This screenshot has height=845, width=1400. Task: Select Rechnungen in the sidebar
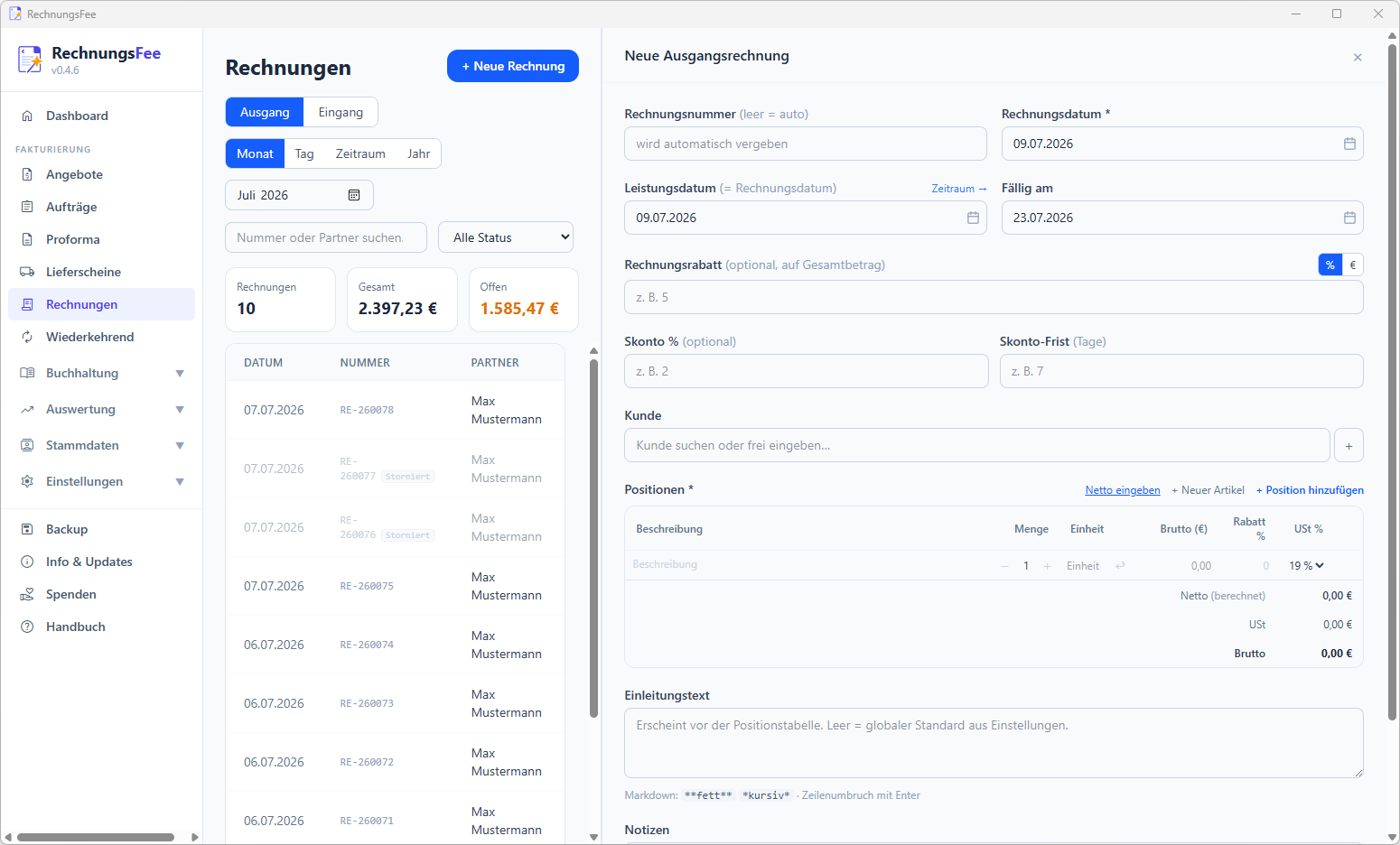click(x=101, y=304)
